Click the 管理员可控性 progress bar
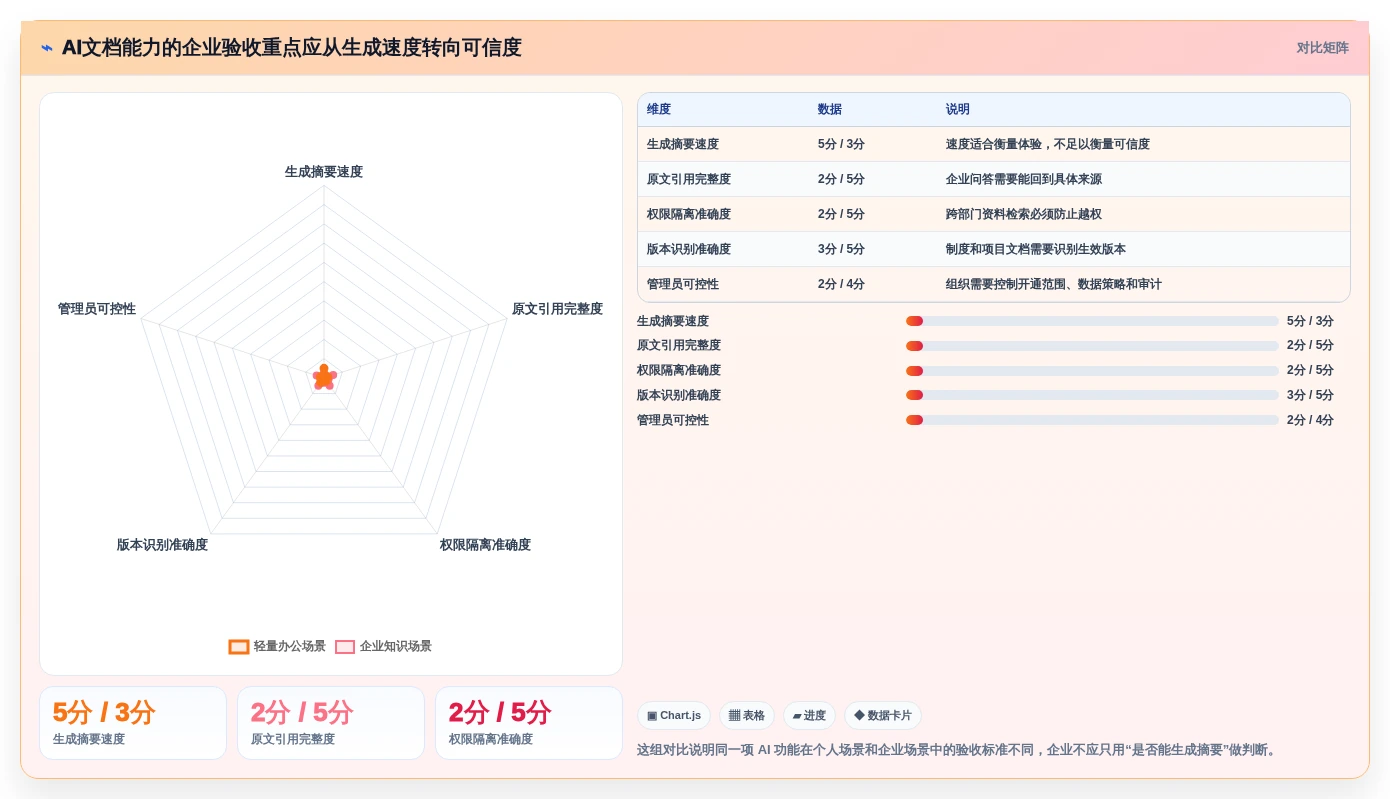Screen dimensions: 1390x799 pyautogui.click(x=1092, y=420)
